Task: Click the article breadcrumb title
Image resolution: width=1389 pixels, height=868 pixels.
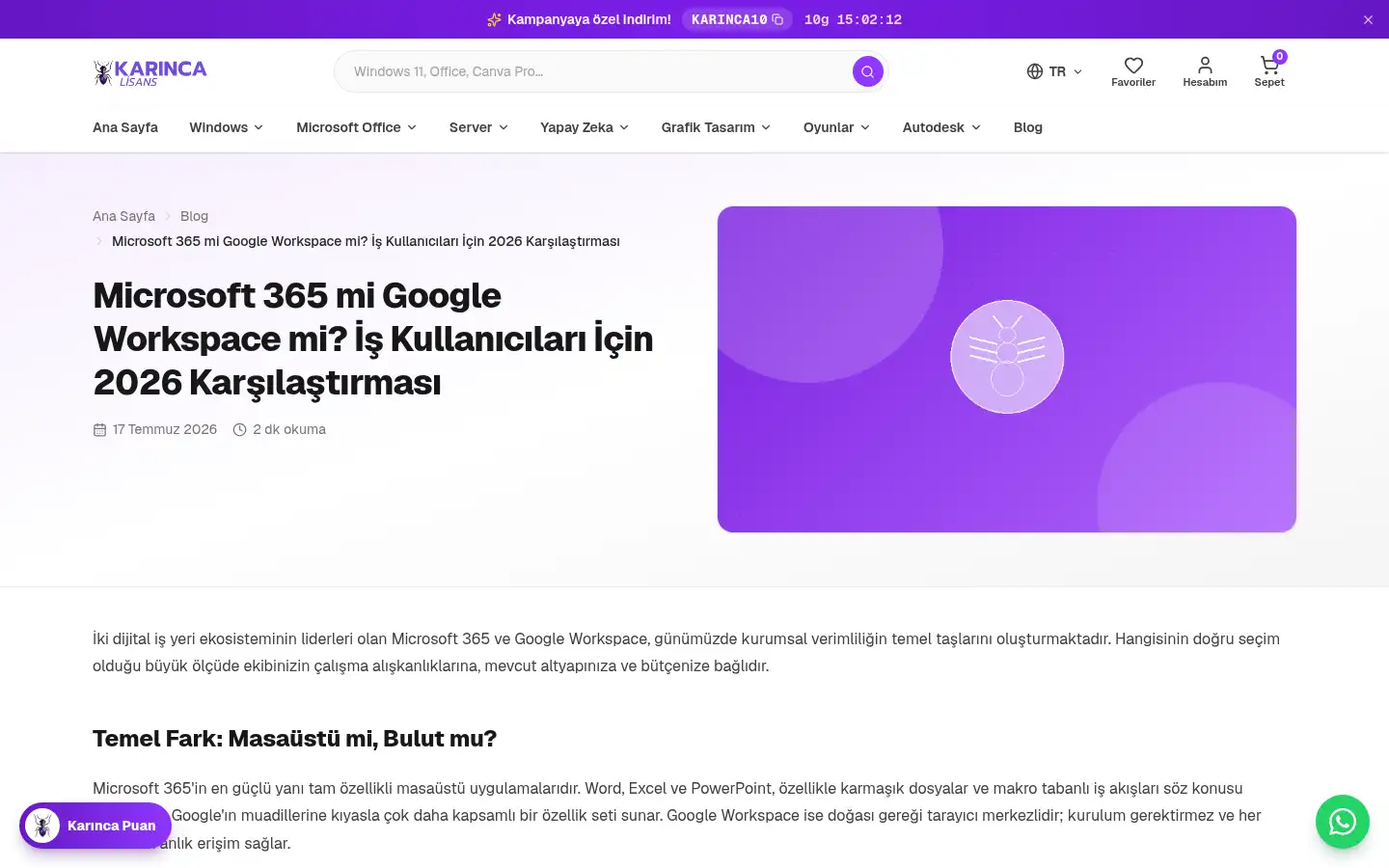Action: click(366, 241)
